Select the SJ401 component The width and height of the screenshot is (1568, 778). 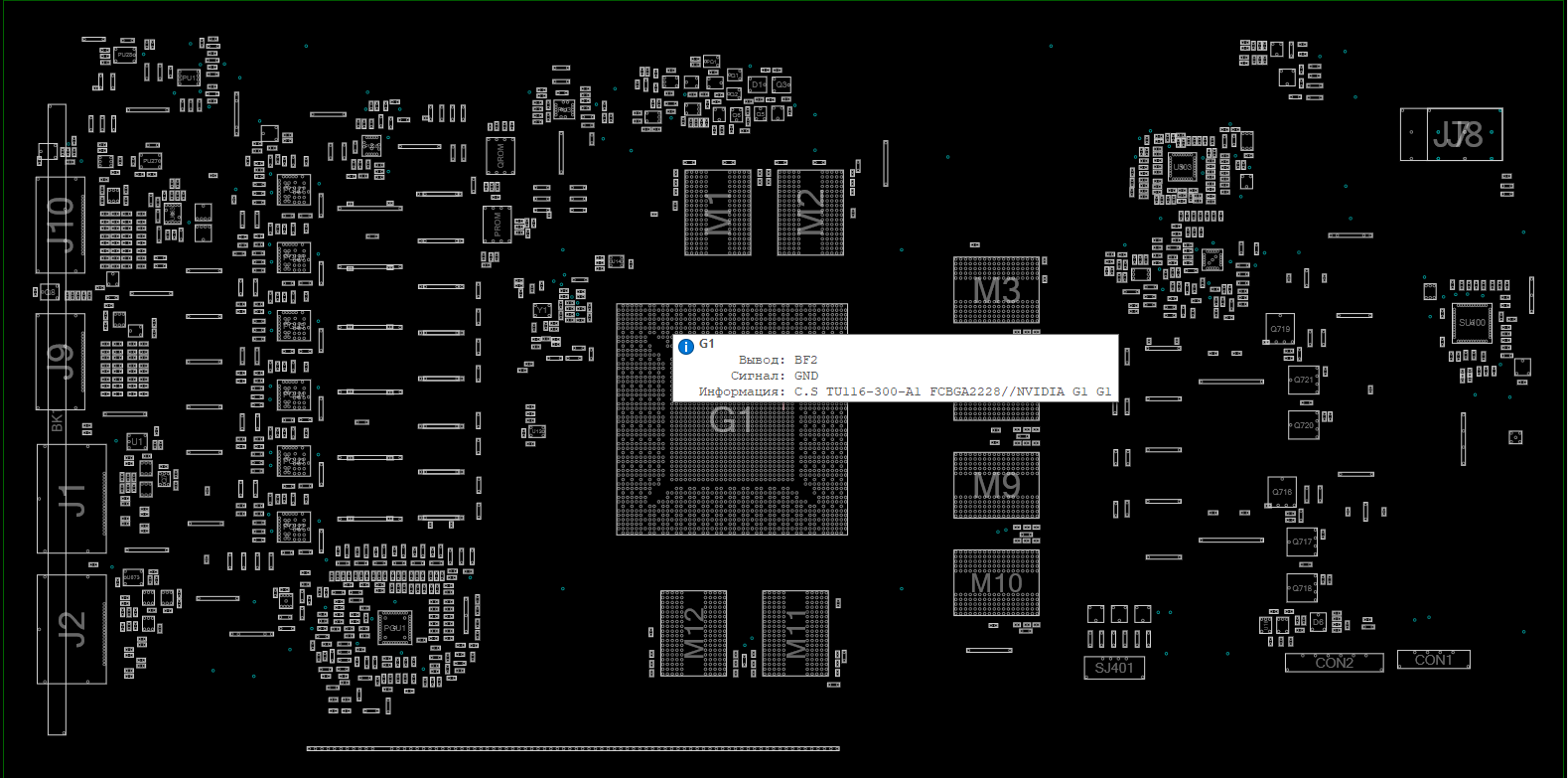coord(1114,668)
